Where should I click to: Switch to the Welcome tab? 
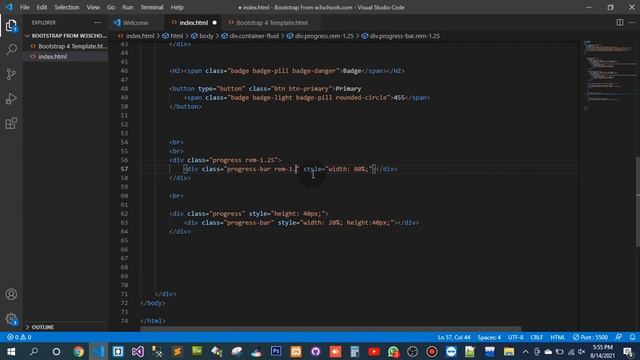[x=136, y=22]
